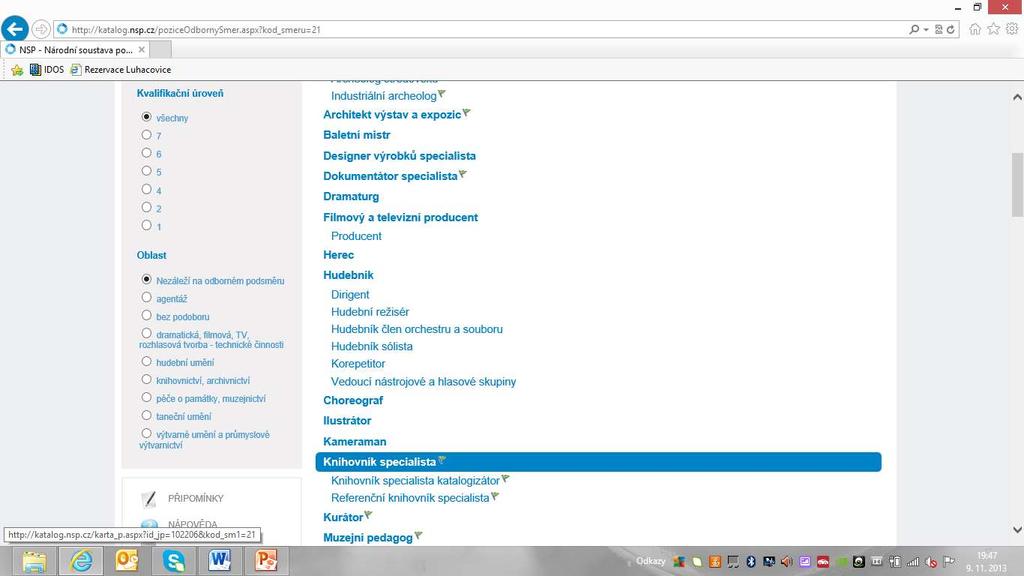The width and height of the screenshot is (1024, 576).
Task: Open PowerPoint from the taskbar
Action: 266,561
